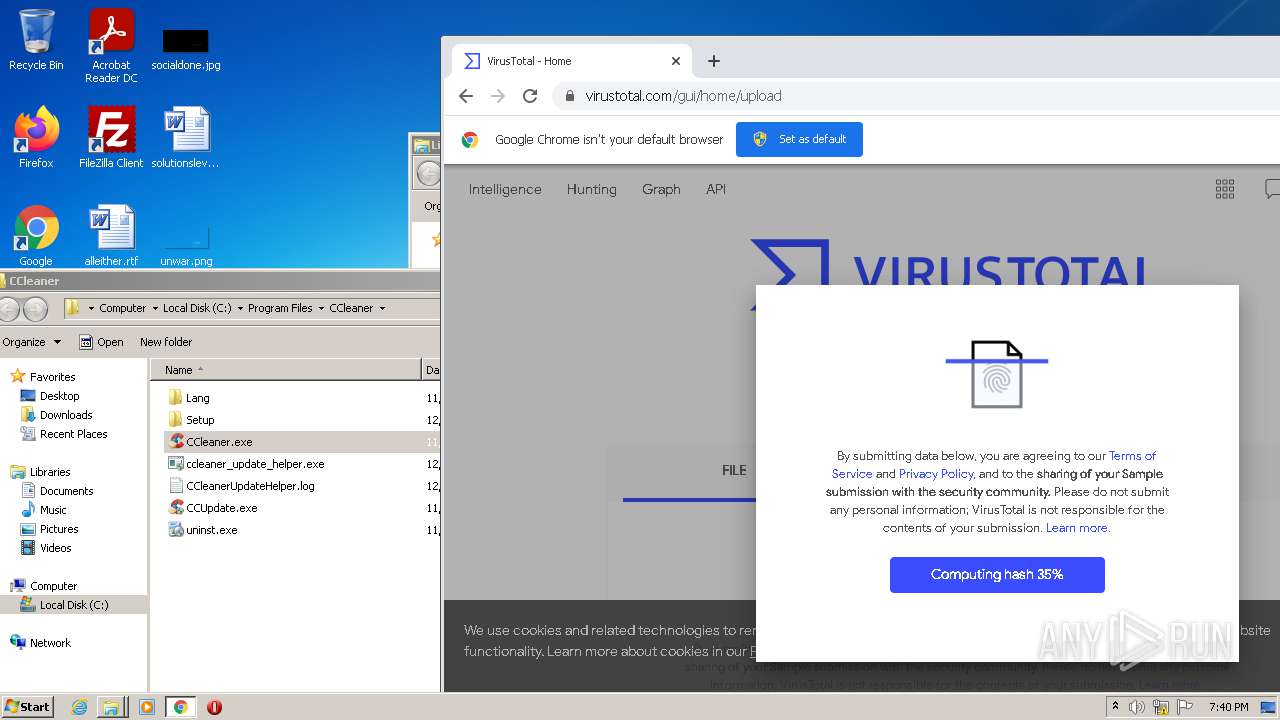Screen dimensions: 1280x720
Task: Select the alleither.rtf desktop file
Action: tap(111, 235)
